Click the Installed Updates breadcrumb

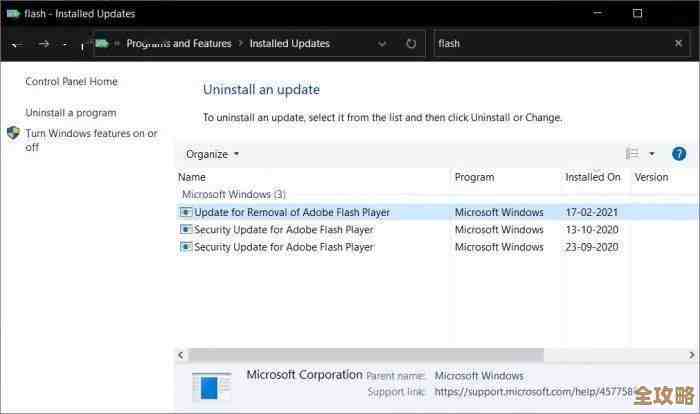[x=289, y=43]
